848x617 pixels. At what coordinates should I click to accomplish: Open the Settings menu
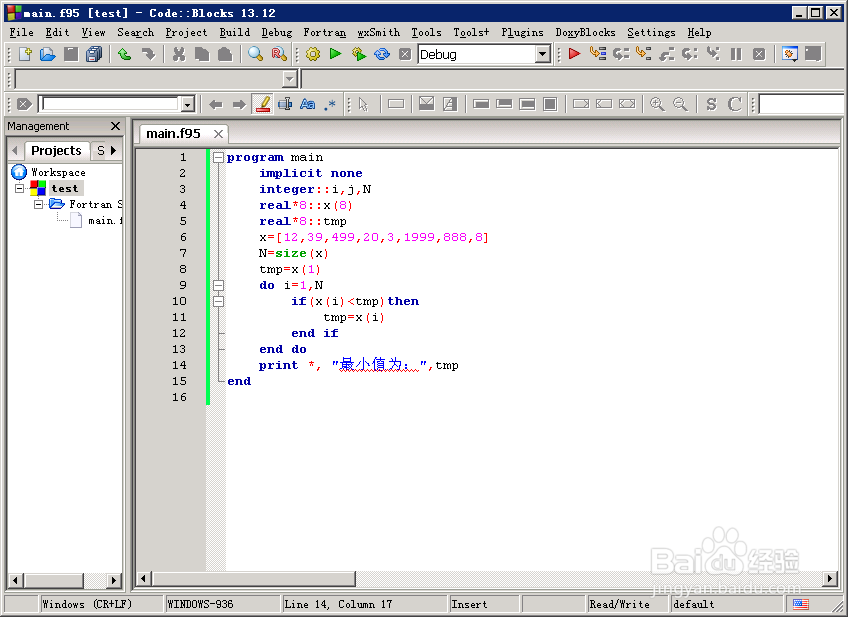651,32
